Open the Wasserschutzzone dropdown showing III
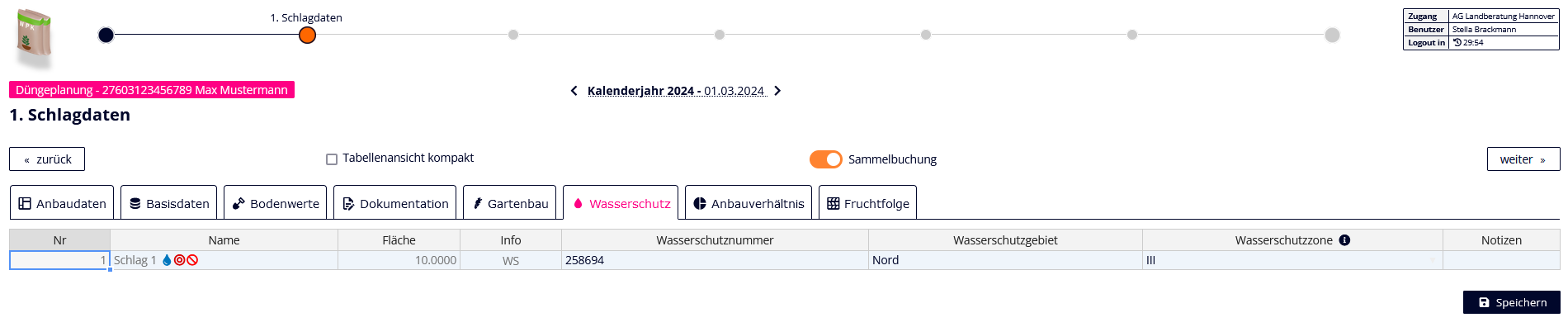 pos(1292,260)
